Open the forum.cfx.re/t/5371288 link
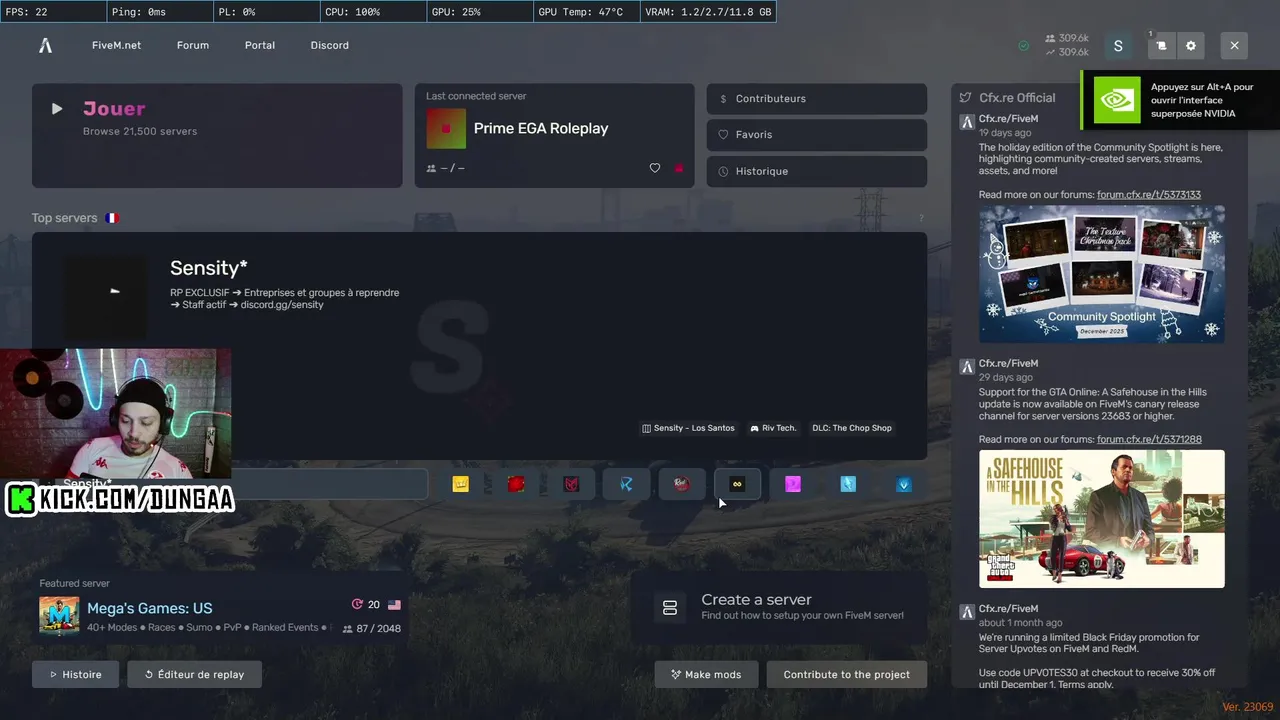1280x720 pixels. [1149, 440]
